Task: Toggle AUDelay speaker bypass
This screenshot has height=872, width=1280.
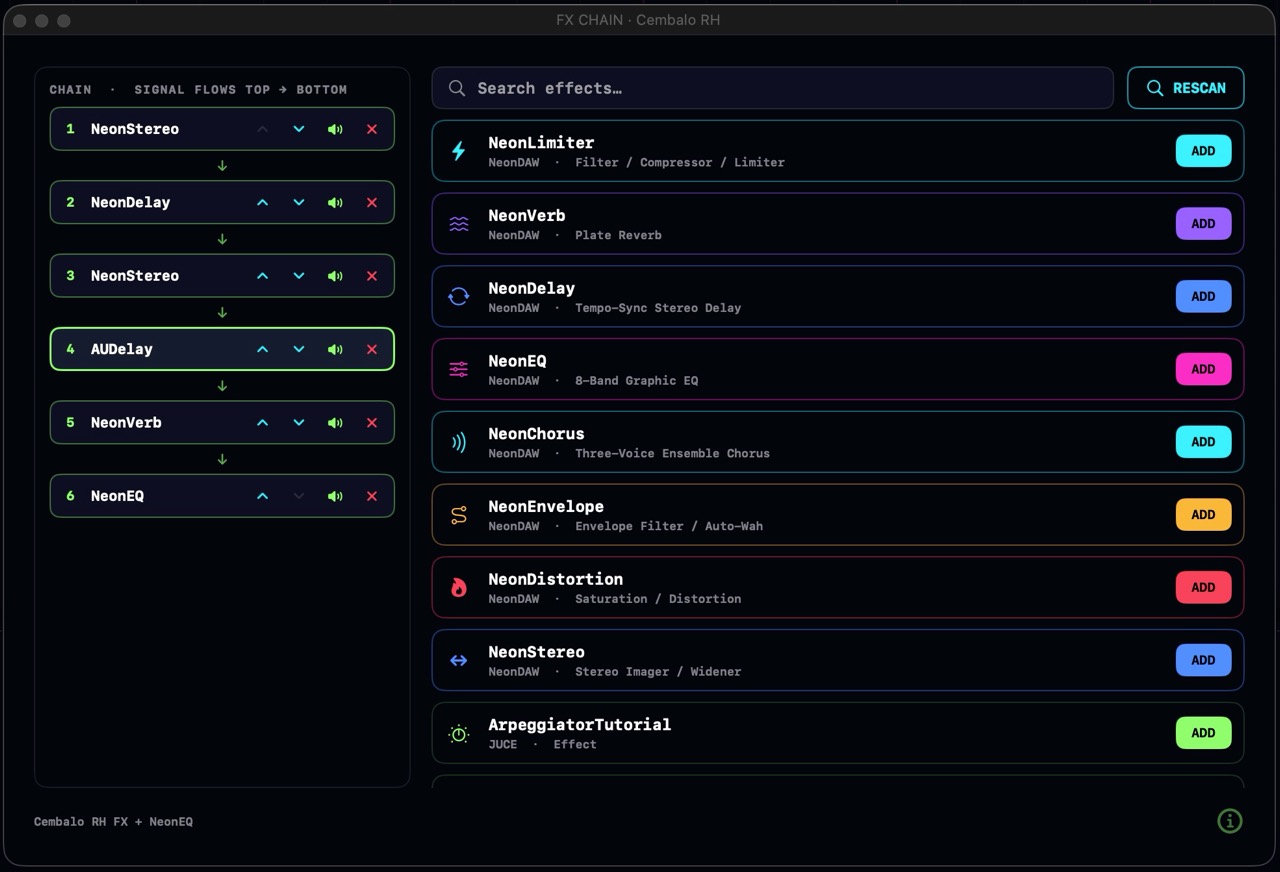Action: (x=335, y=349)
